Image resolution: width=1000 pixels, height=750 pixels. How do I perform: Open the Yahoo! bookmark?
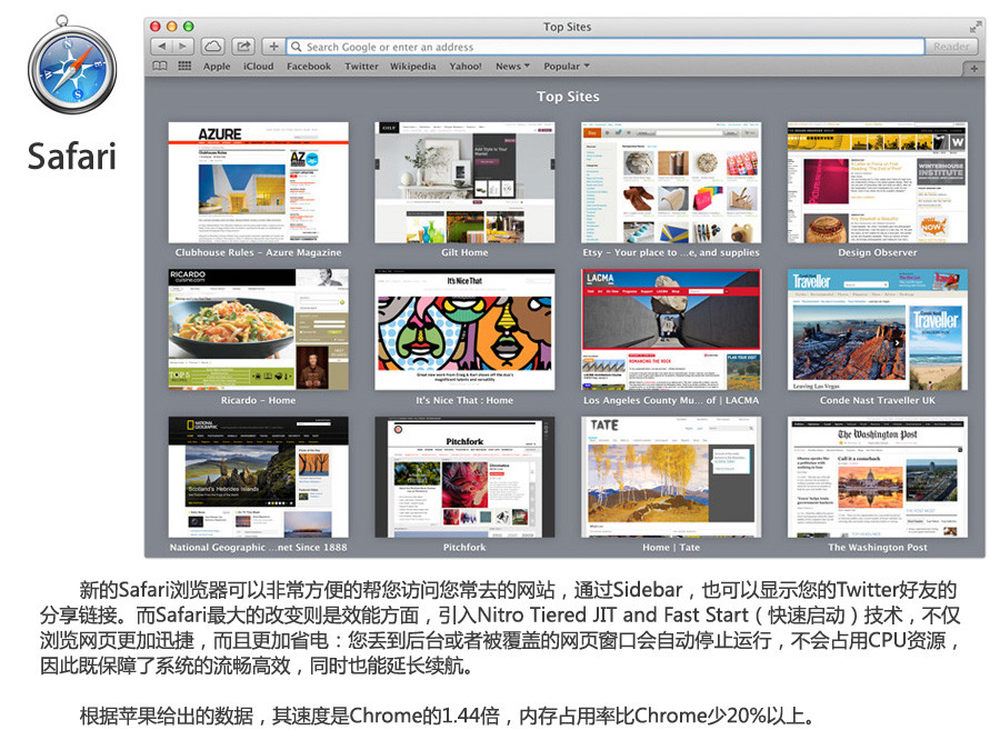[x=466, y=66]
